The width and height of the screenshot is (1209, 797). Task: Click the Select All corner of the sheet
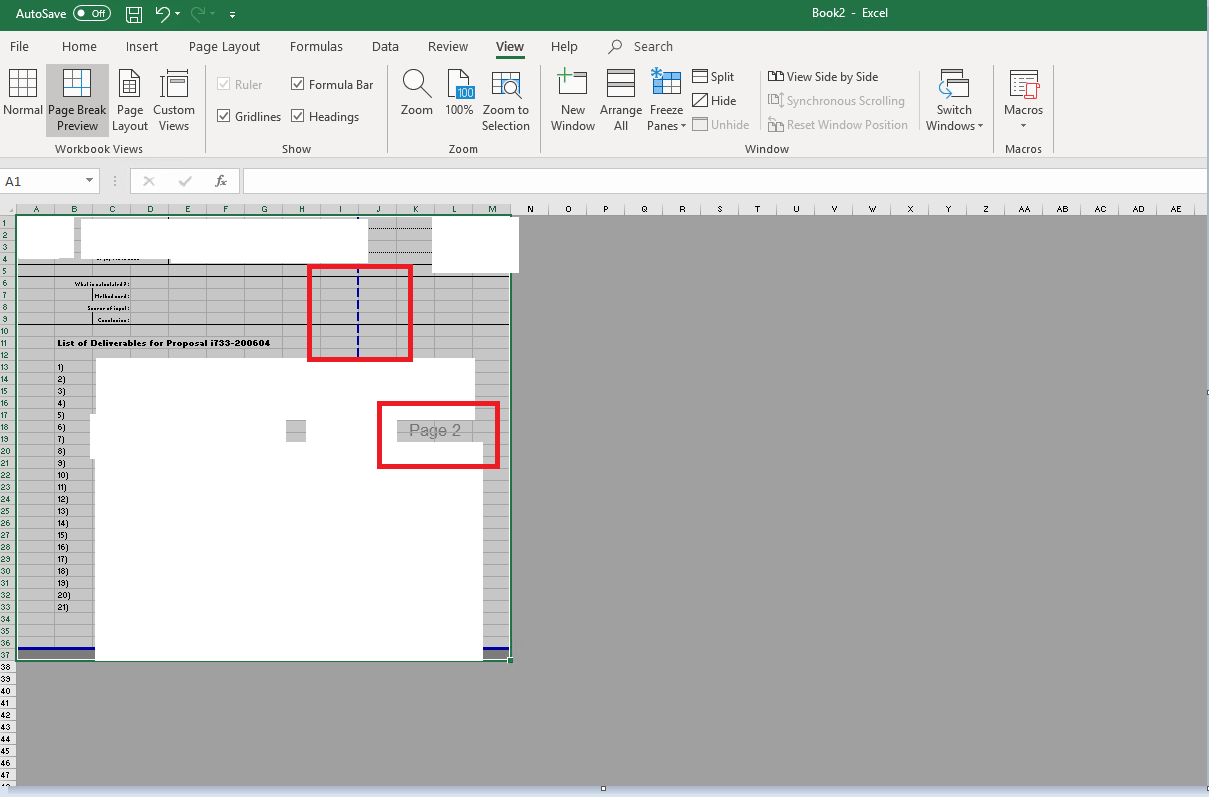tap(8, 209)
